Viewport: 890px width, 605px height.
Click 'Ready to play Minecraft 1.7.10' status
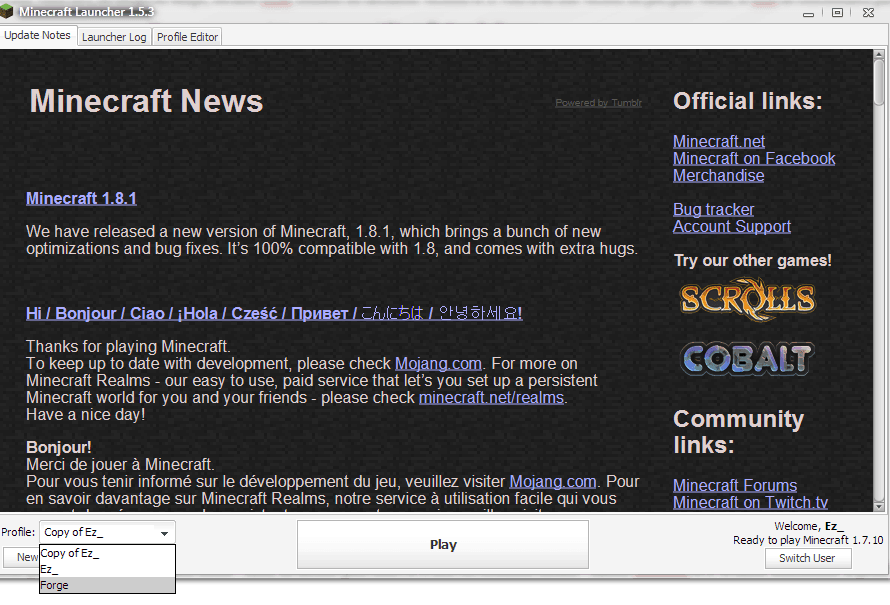[x=808, y=540]
